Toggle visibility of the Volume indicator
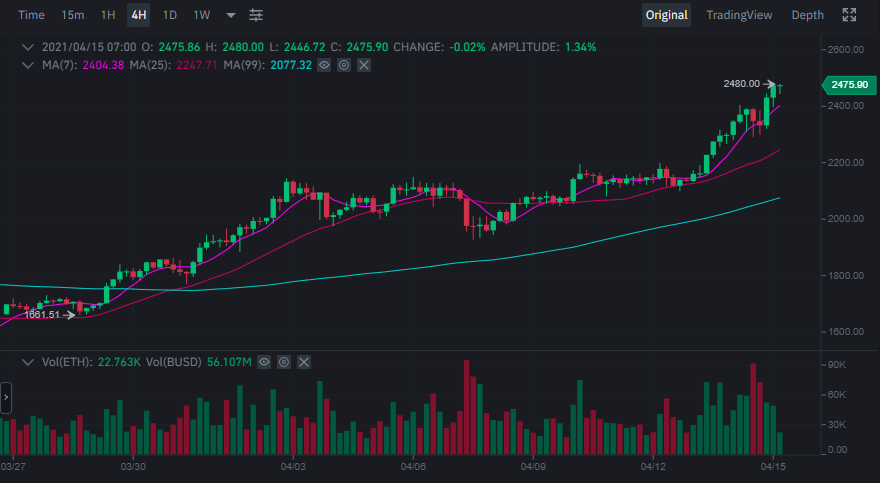Viewport: 880px width, 483px height. [x=264, y=361]
